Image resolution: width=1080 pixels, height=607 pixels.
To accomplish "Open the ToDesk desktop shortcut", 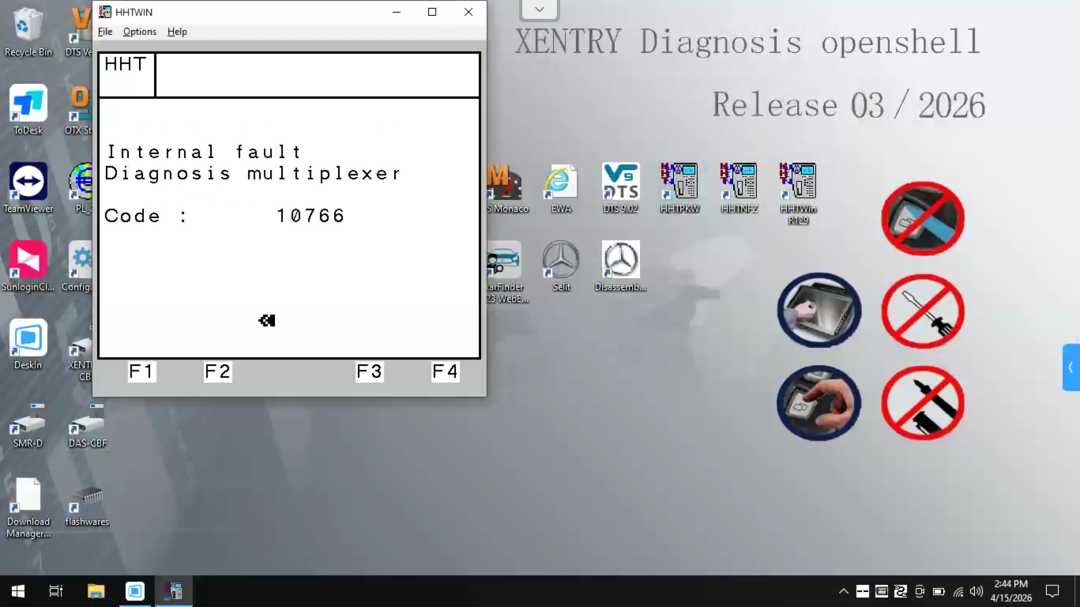I will click(x=28, y=110).
